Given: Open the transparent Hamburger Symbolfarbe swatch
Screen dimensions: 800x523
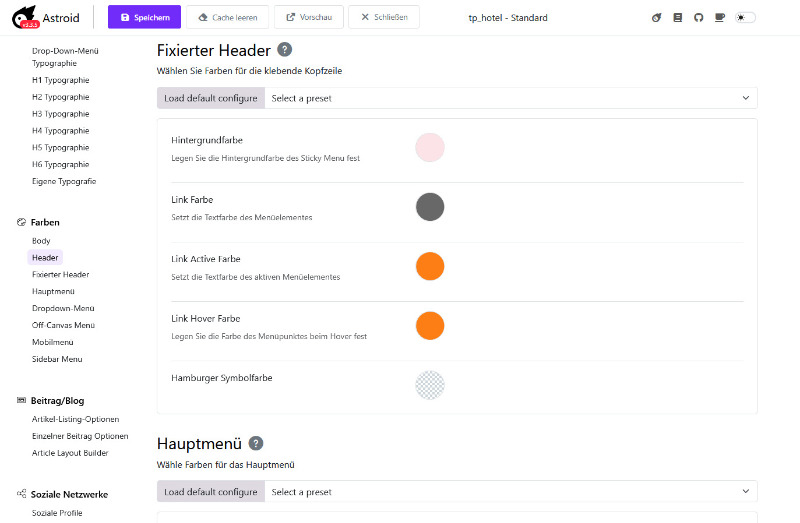Looking at the screenshot, I should click(x=430, y=385).
